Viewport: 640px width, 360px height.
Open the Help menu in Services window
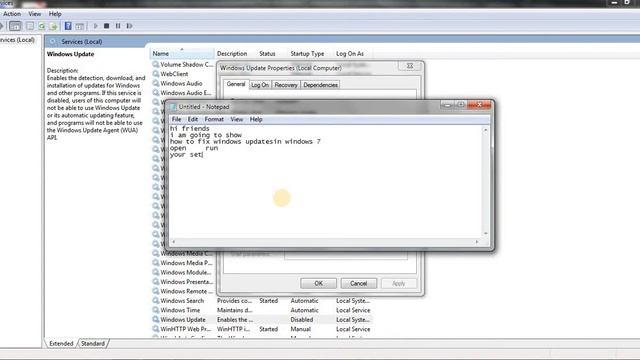(55, 14)
